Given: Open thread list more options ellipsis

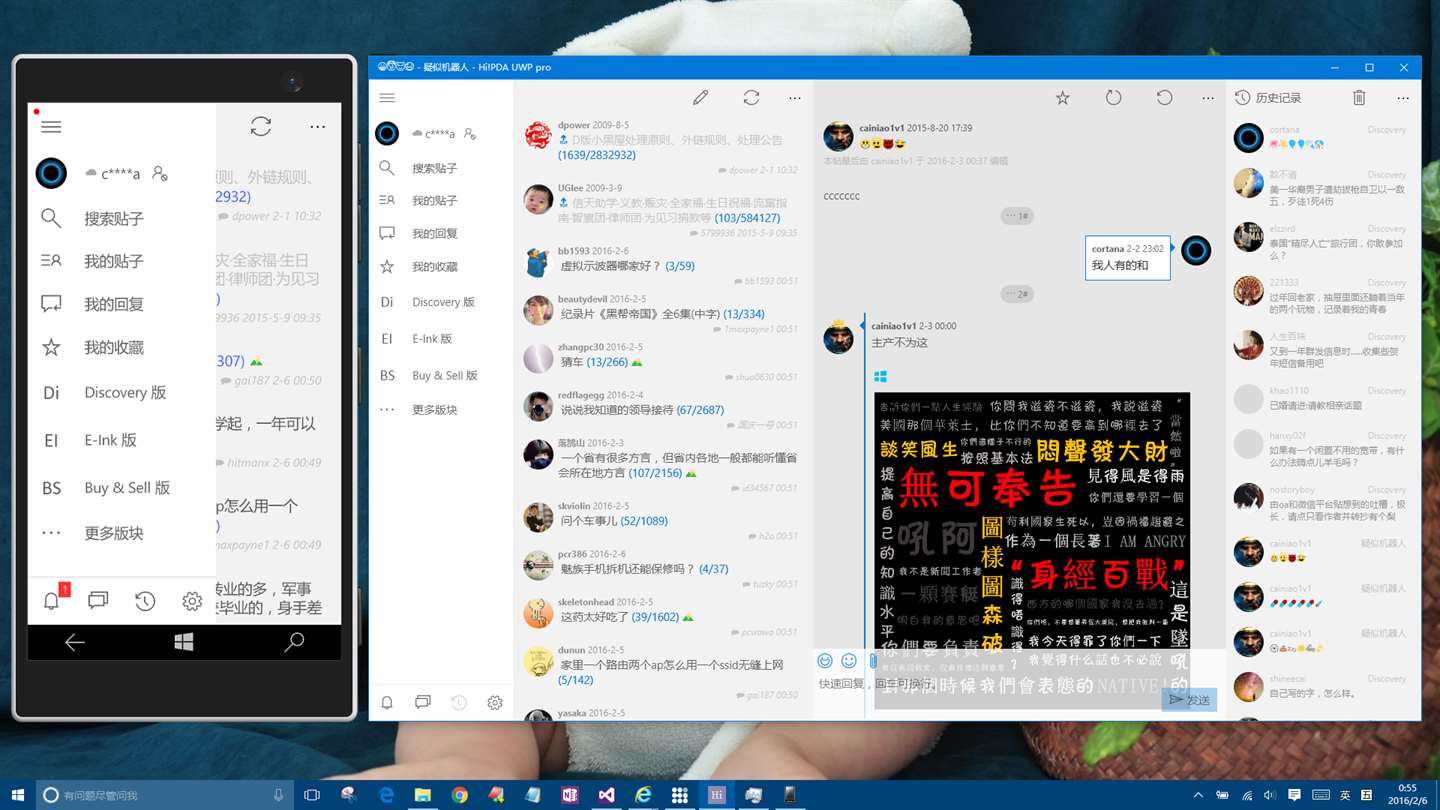Looking at the screenshot, I should (795, 98).
